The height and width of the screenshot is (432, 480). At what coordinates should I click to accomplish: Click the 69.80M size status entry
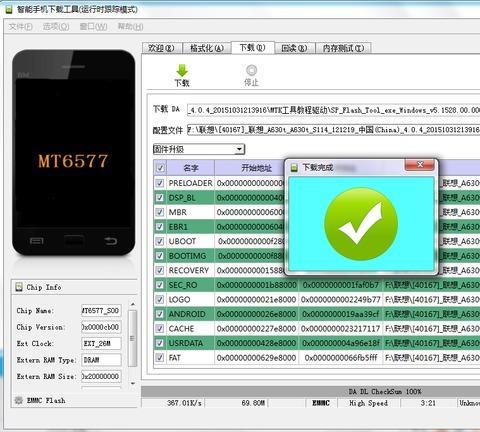(x=253, y=403)
